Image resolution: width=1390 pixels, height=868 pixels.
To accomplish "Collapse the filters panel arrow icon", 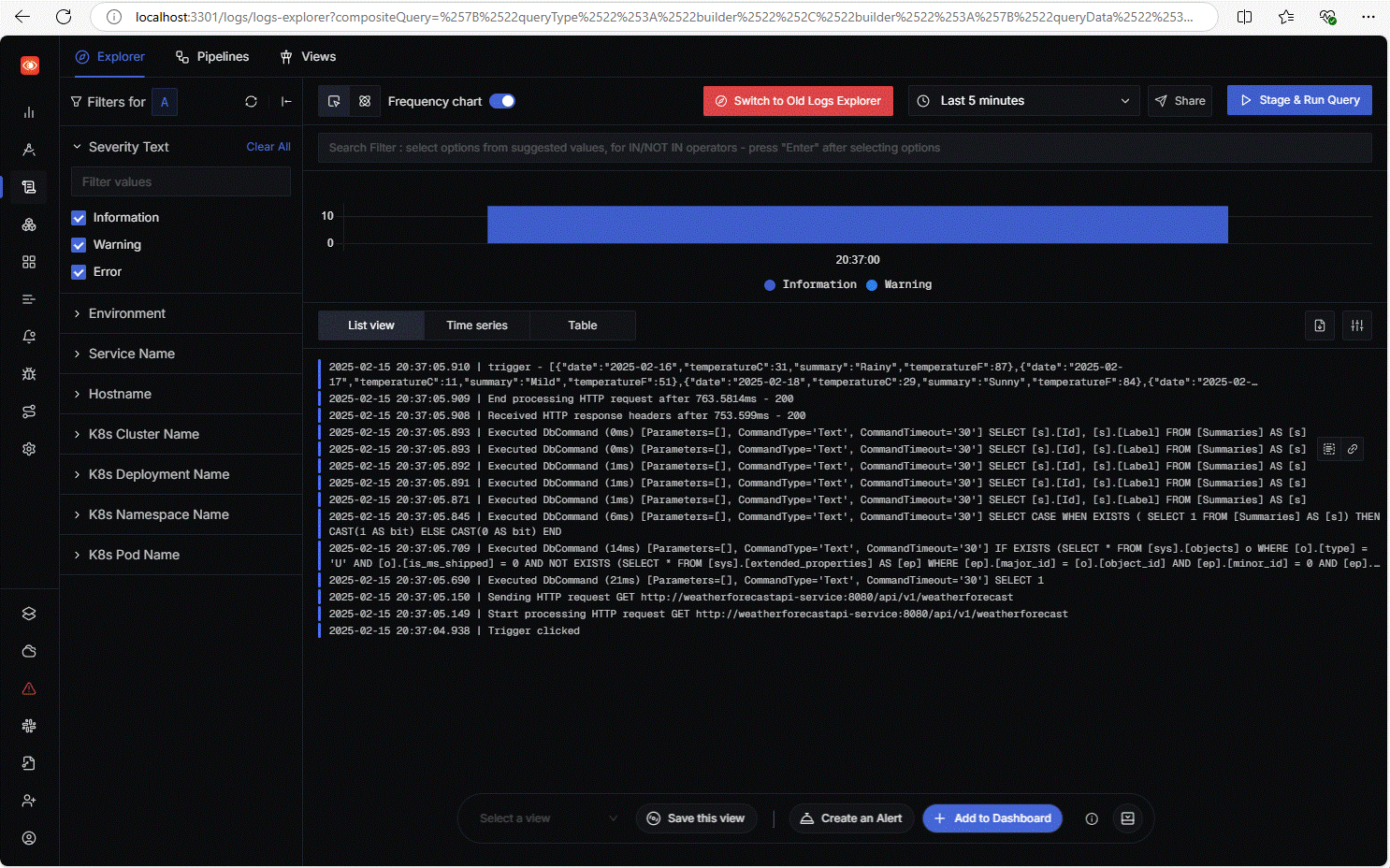I will coord(286,102).
